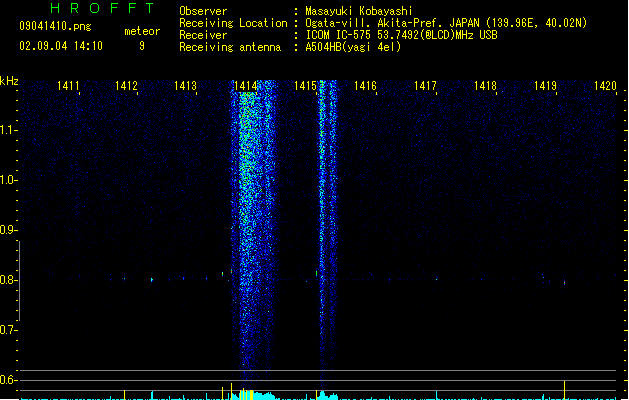Click the yellow marker line after 1419
This screenshot has width=629, height=400.
coord(564,390)
